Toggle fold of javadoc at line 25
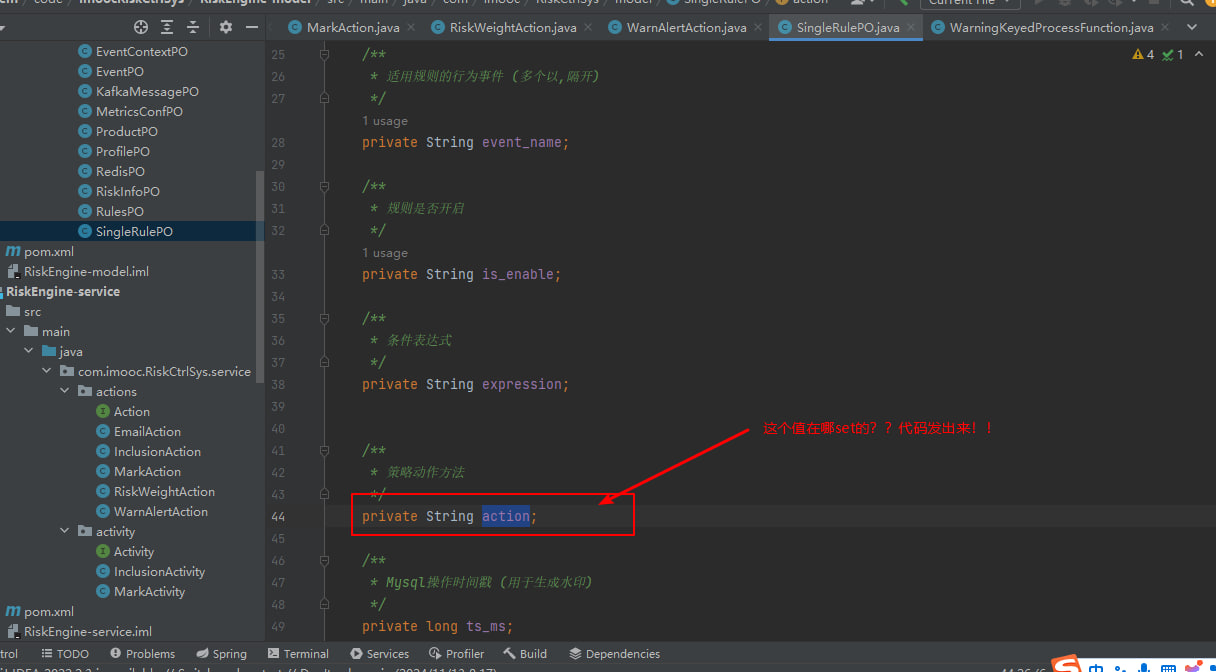This screenshot has width=1216, height=672. click(324, 54)
